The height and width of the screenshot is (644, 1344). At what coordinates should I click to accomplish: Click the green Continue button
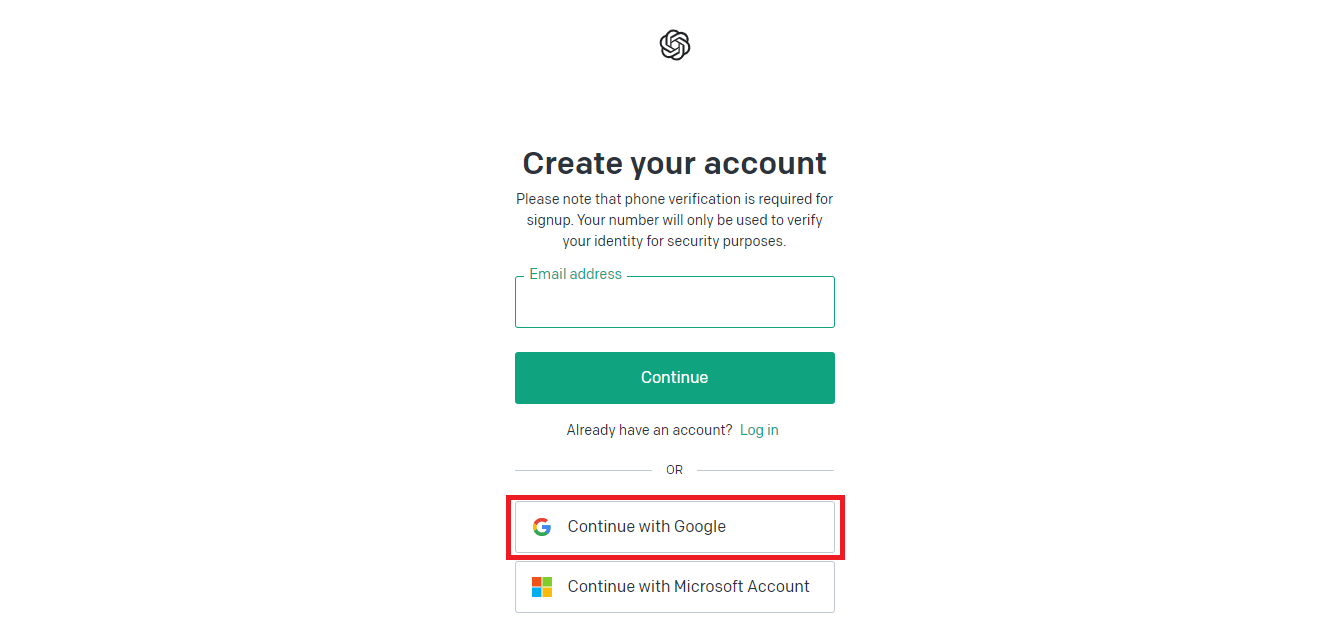[x=675, y=378]
